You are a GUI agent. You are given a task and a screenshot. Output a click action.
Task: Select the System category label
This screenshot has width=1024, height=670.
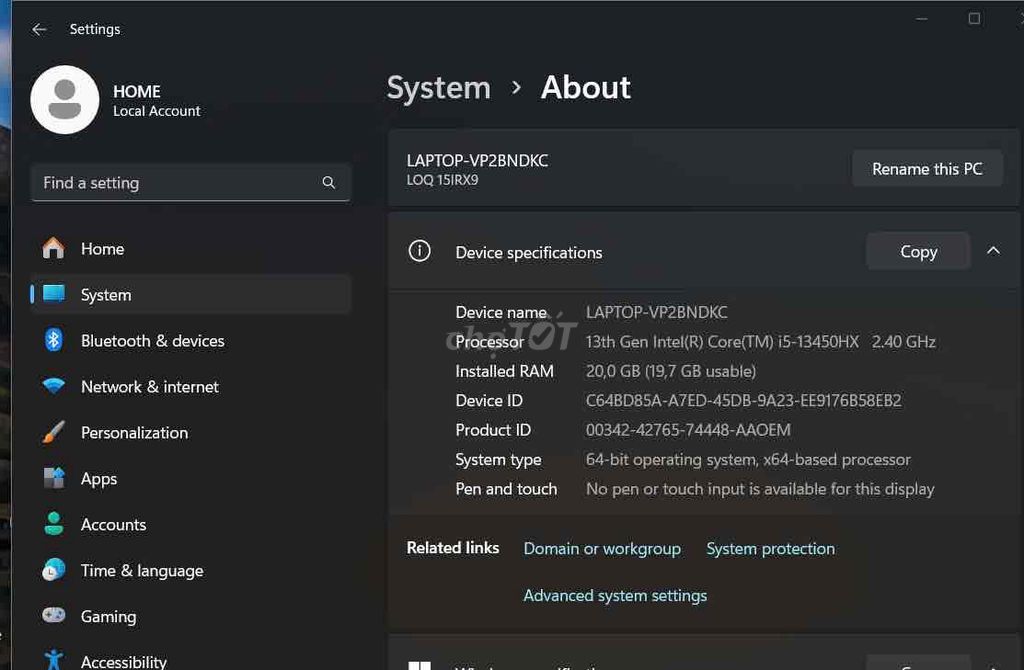106,295
